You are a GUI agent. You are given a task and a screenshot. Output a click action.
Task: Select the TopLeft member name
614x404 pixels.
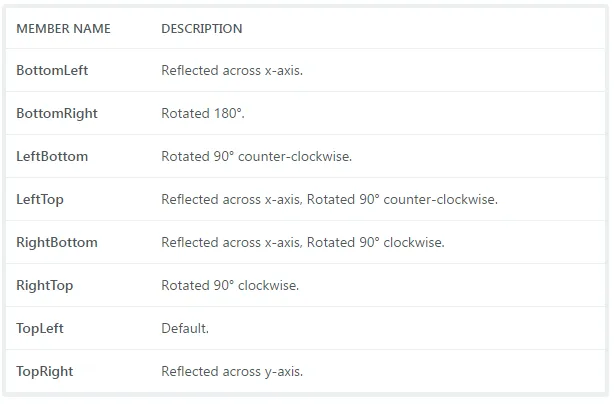point(40,329)
